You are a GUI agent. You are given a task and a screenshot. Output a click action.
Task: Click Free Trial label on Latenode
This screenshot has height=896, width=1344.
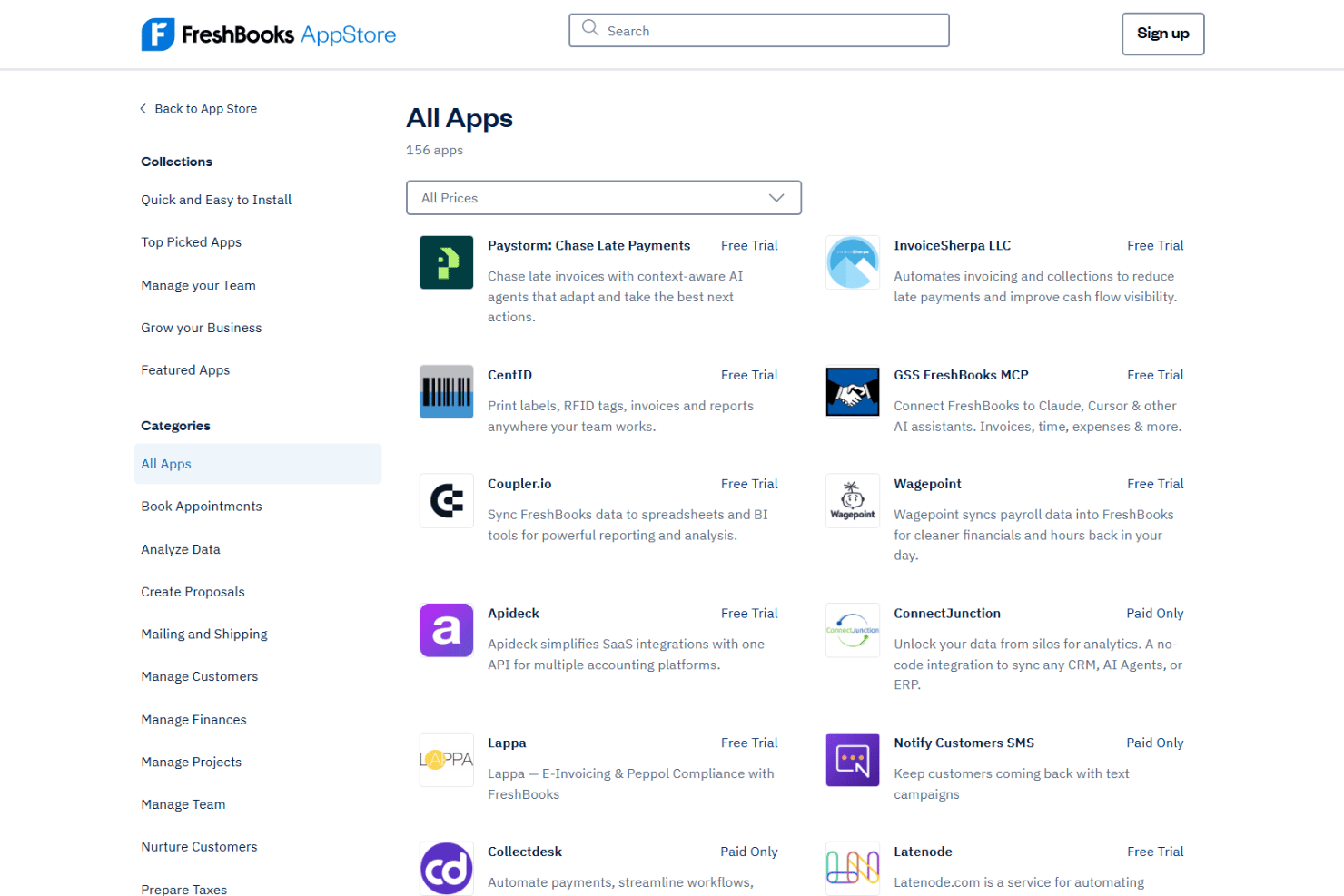(1156, 852)
